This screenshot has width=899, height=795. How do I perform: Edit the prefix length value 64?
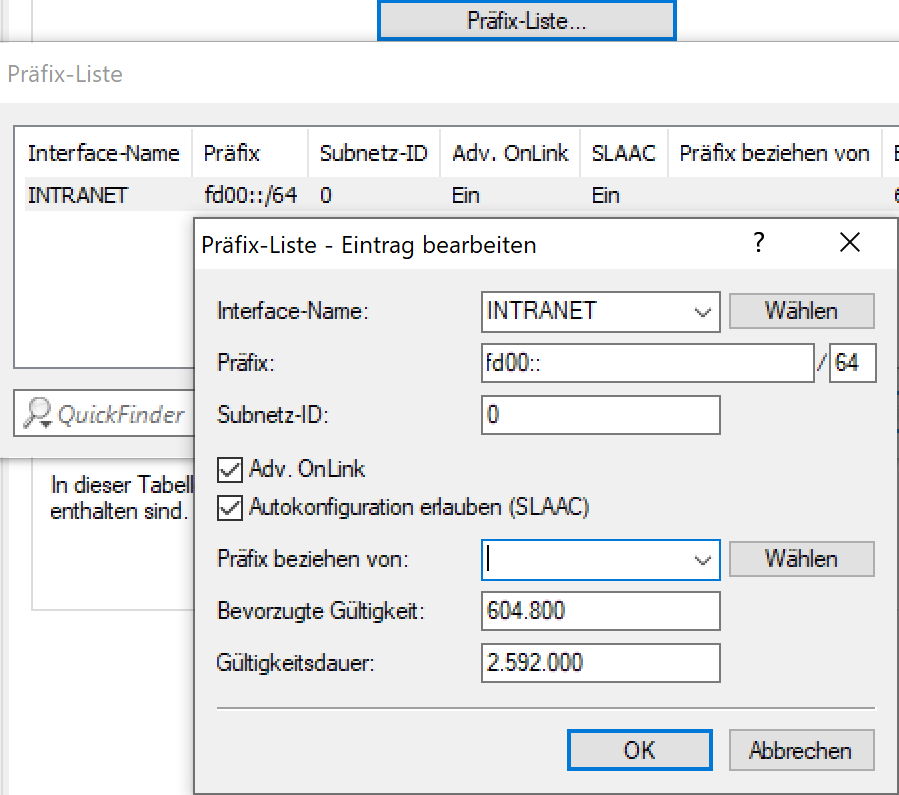click(x=853, y=363)
